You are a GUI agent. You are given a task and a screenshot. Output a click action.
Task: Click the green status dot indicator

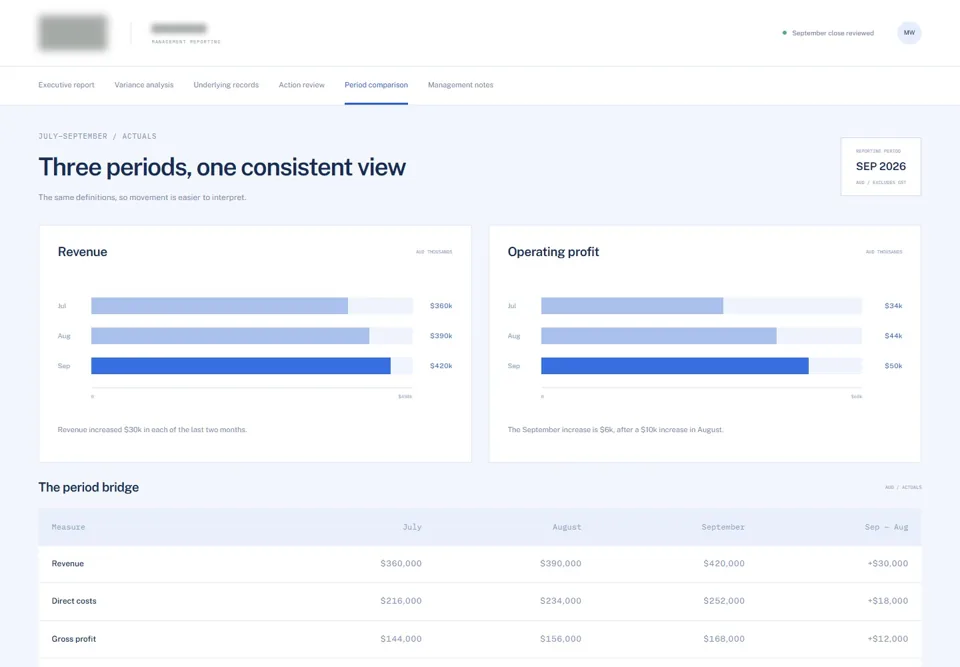pos(784,33)
